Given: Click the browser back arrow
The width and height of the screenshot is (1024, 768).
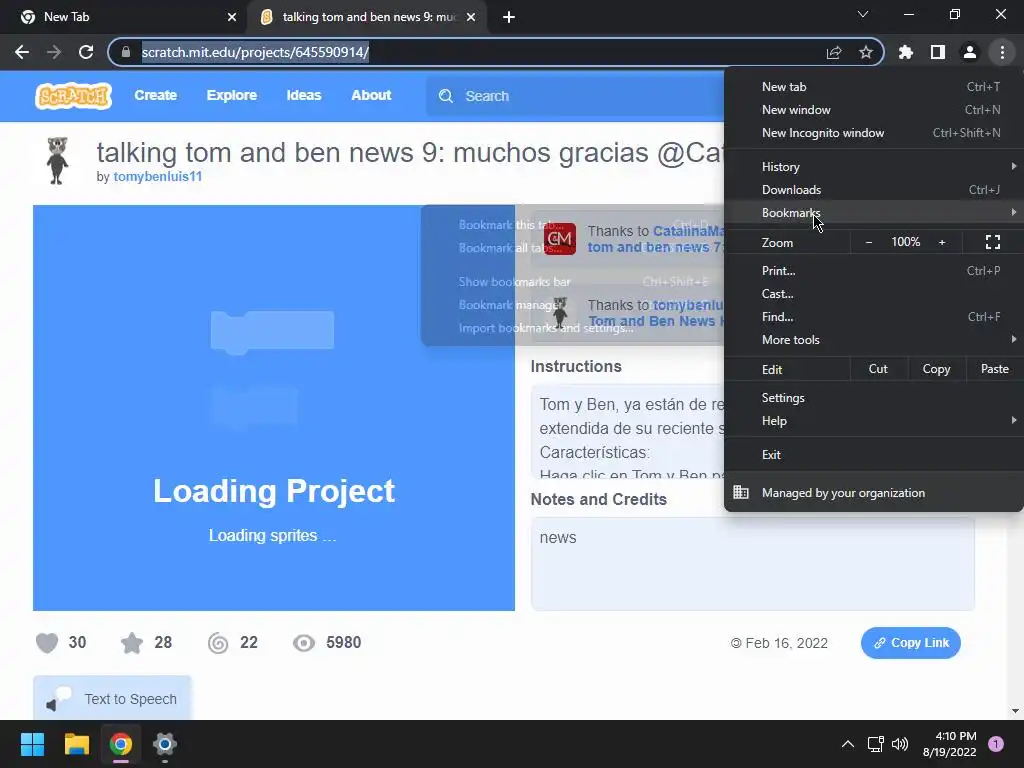Looking at the screenshot, I should (22, 52).
